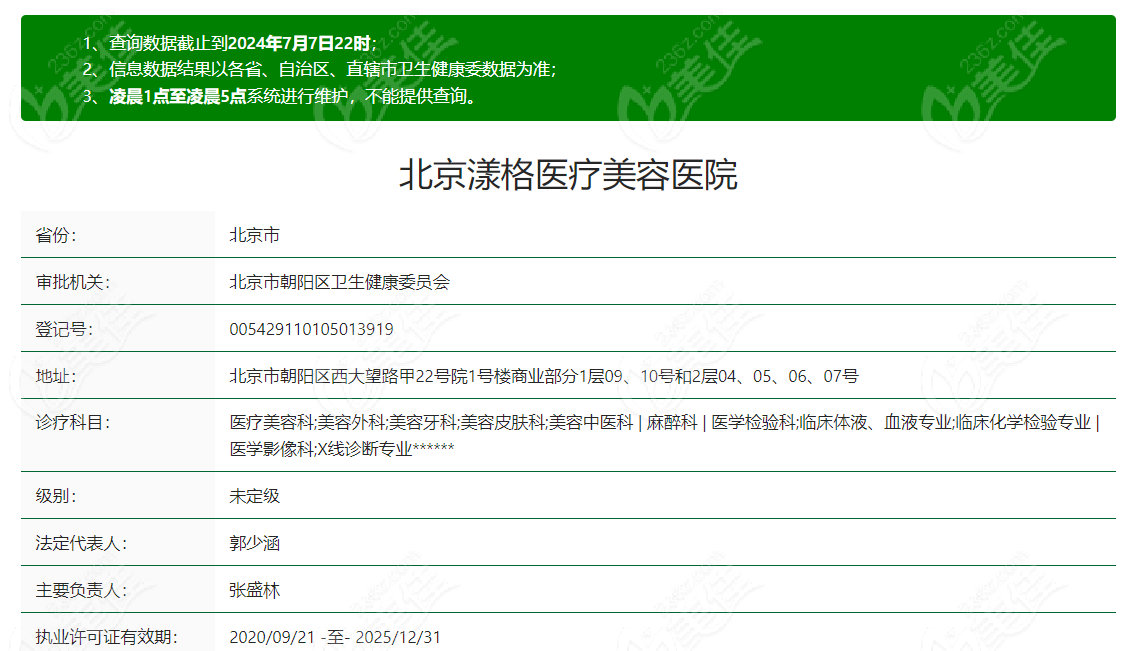1134x651 pixels.
Task: Click the legal representative name 郭少涵
Action: point(255,543)
